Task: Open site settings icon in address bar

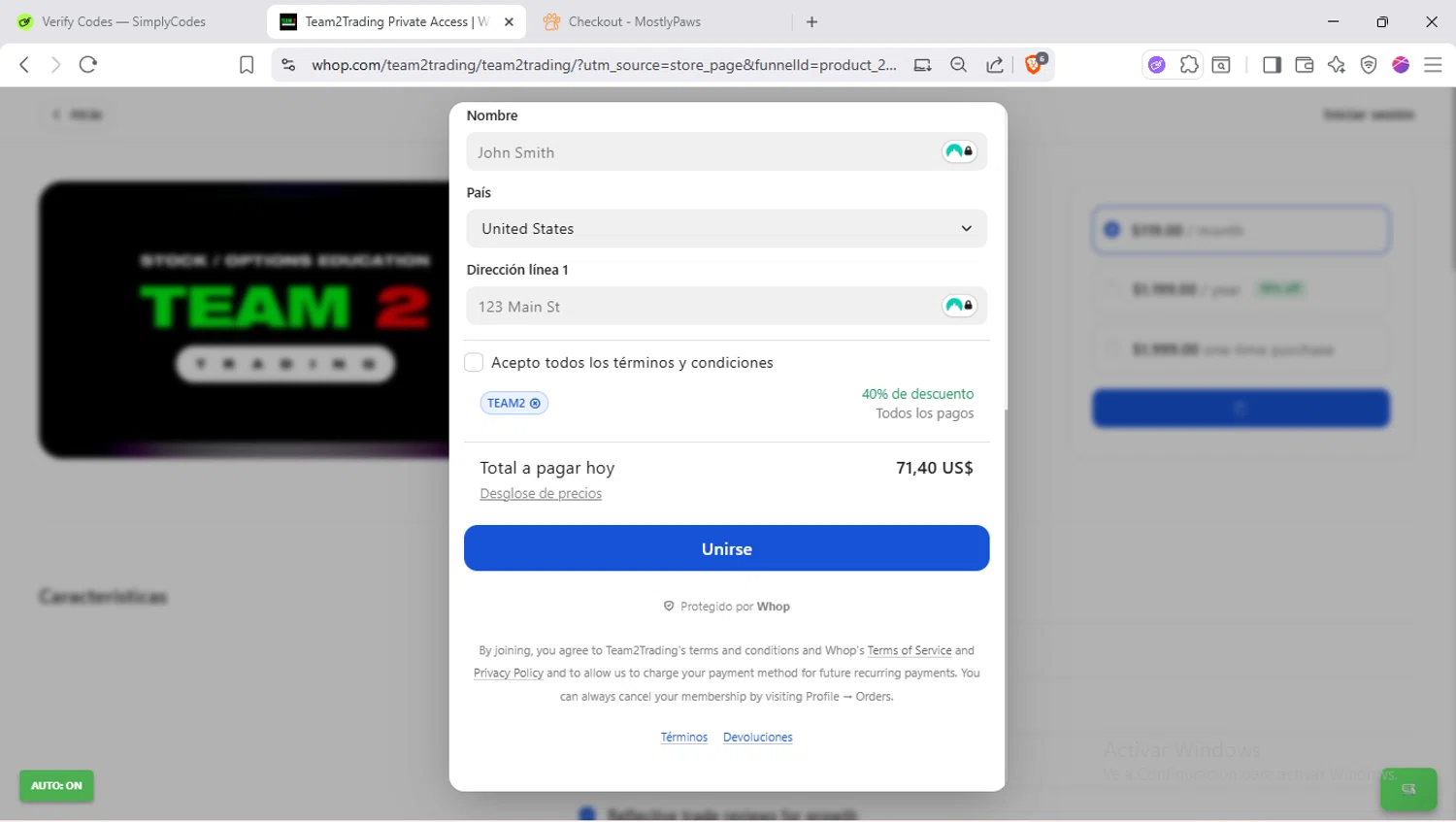Action: pos(288,65)
